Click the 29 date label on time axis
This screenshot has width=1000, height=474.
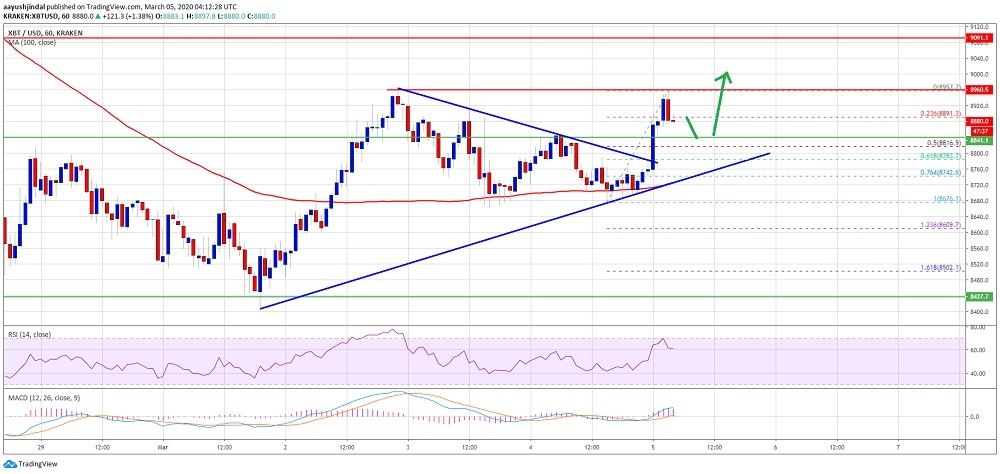pyautogui.click(x=41, y=447)
